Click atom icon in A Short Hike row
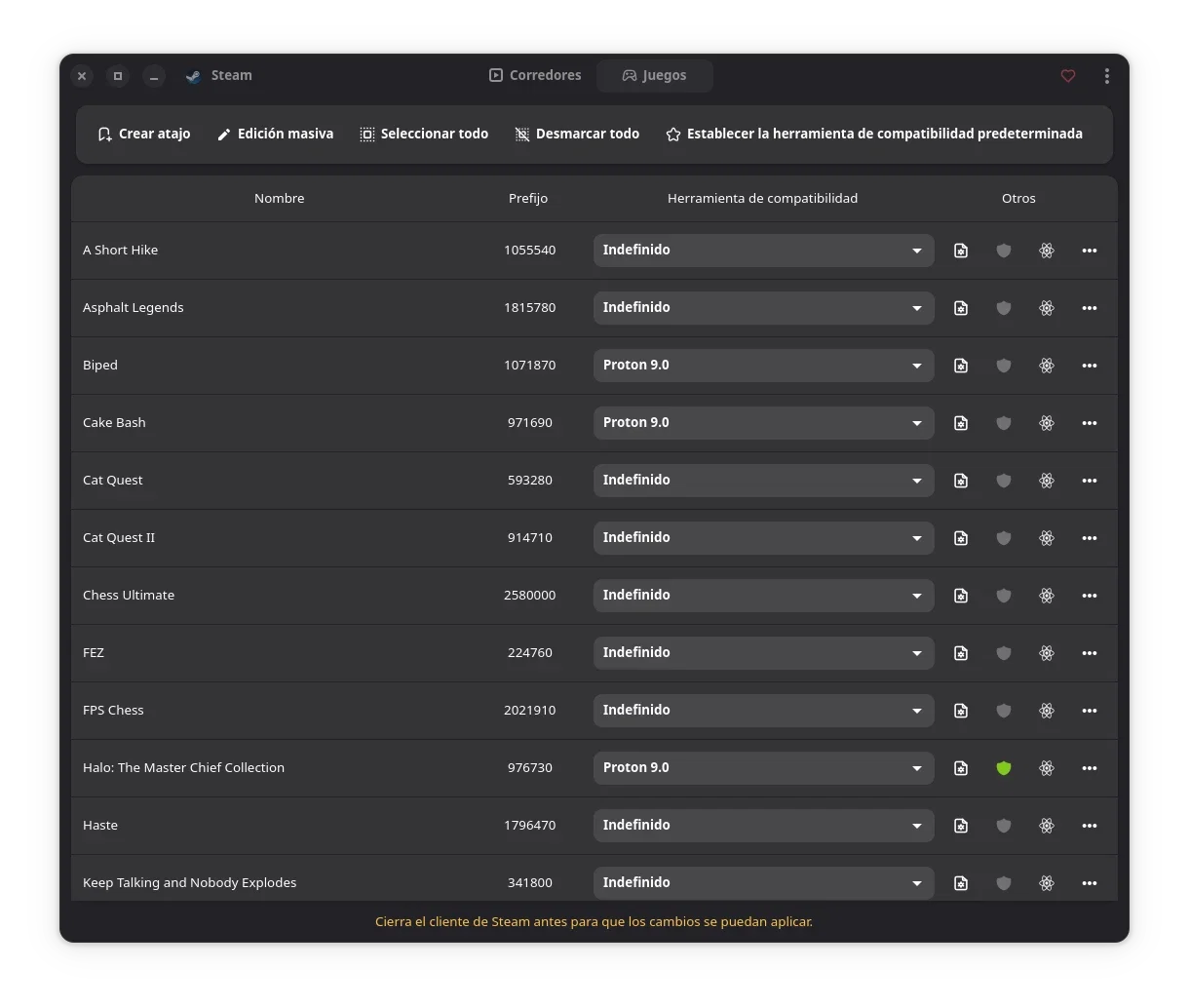The image size is (1189, 1008). pos(1047,251)
